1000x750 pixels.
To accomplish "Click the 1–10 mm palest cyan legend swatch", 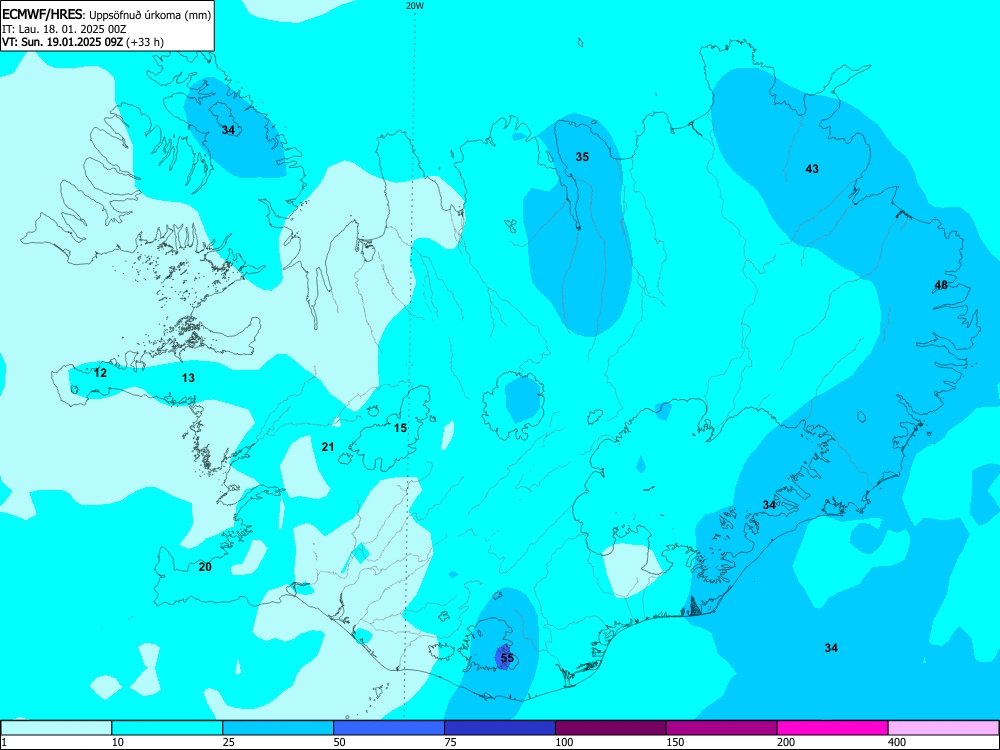I will pos(56,728).
